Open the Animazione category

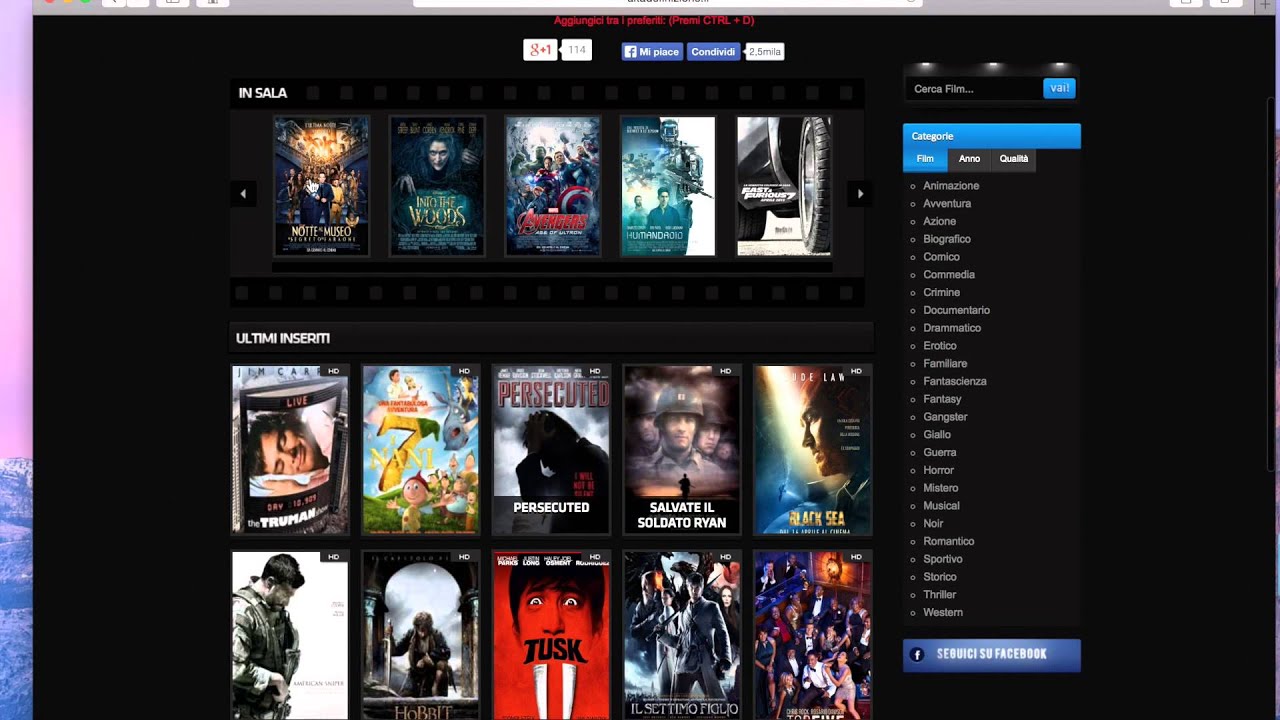[951, 186]
